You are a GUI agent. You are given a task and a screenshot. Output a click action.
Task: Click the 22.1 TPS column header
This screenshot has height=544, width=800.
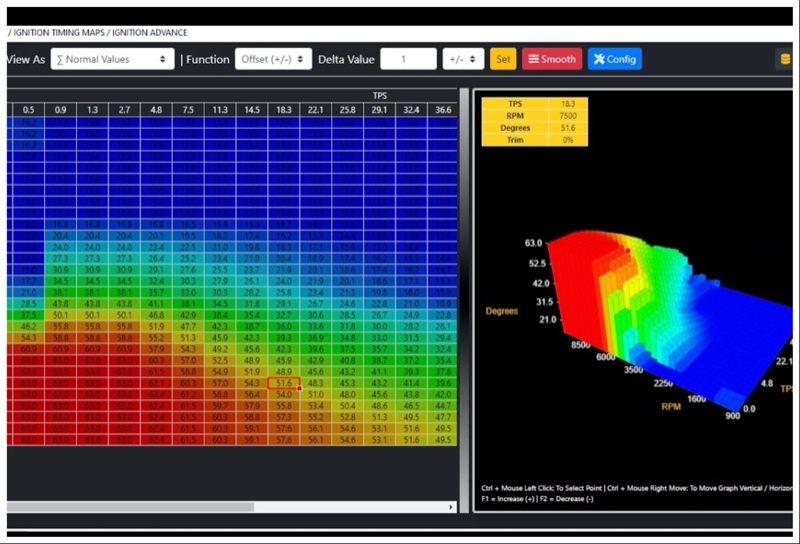click(x=316, y=109)
